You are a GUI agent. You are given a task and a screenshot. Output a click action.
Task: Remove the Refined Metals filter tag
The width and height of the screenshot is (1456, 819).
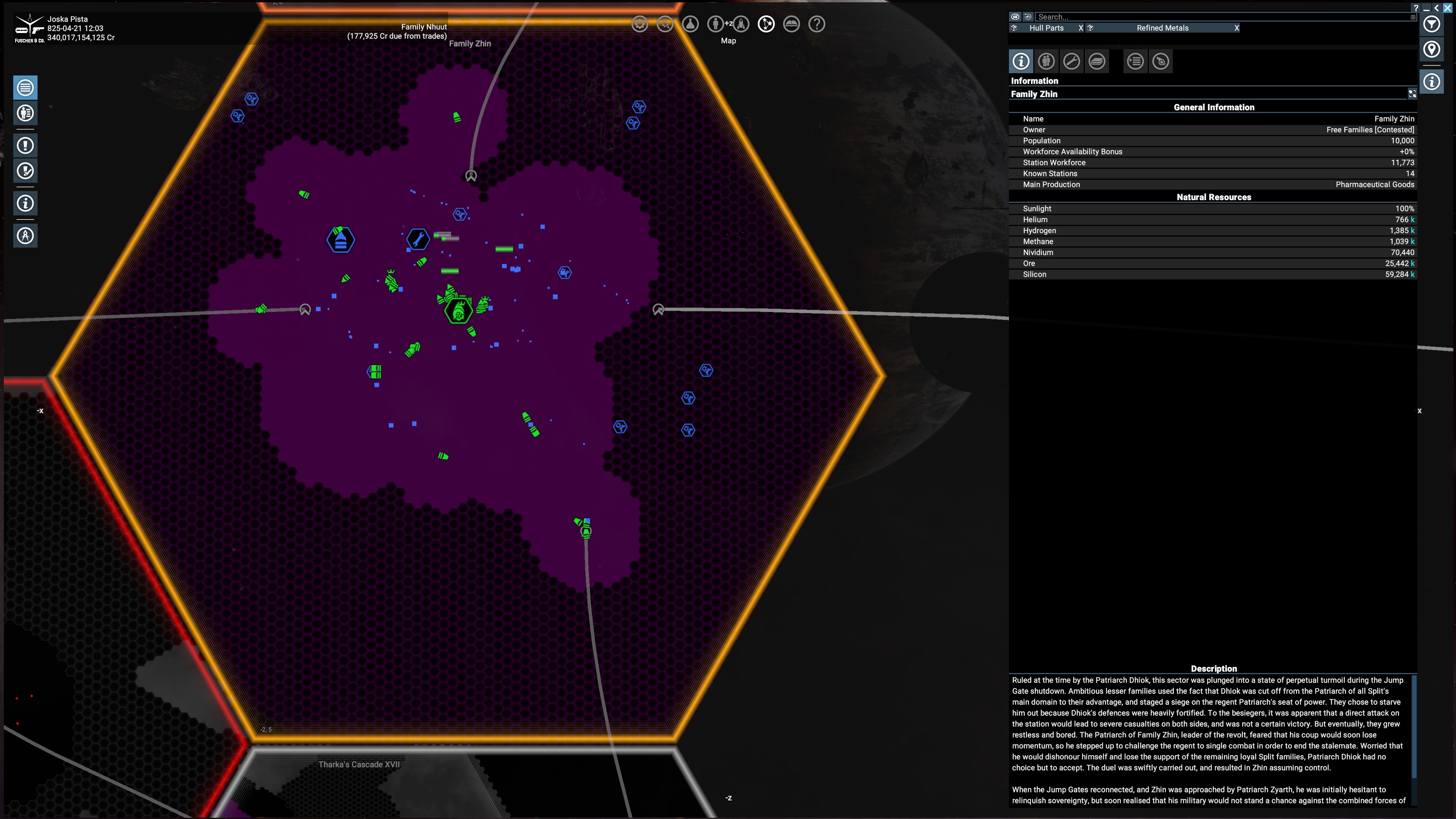[x=1237, y=28]
